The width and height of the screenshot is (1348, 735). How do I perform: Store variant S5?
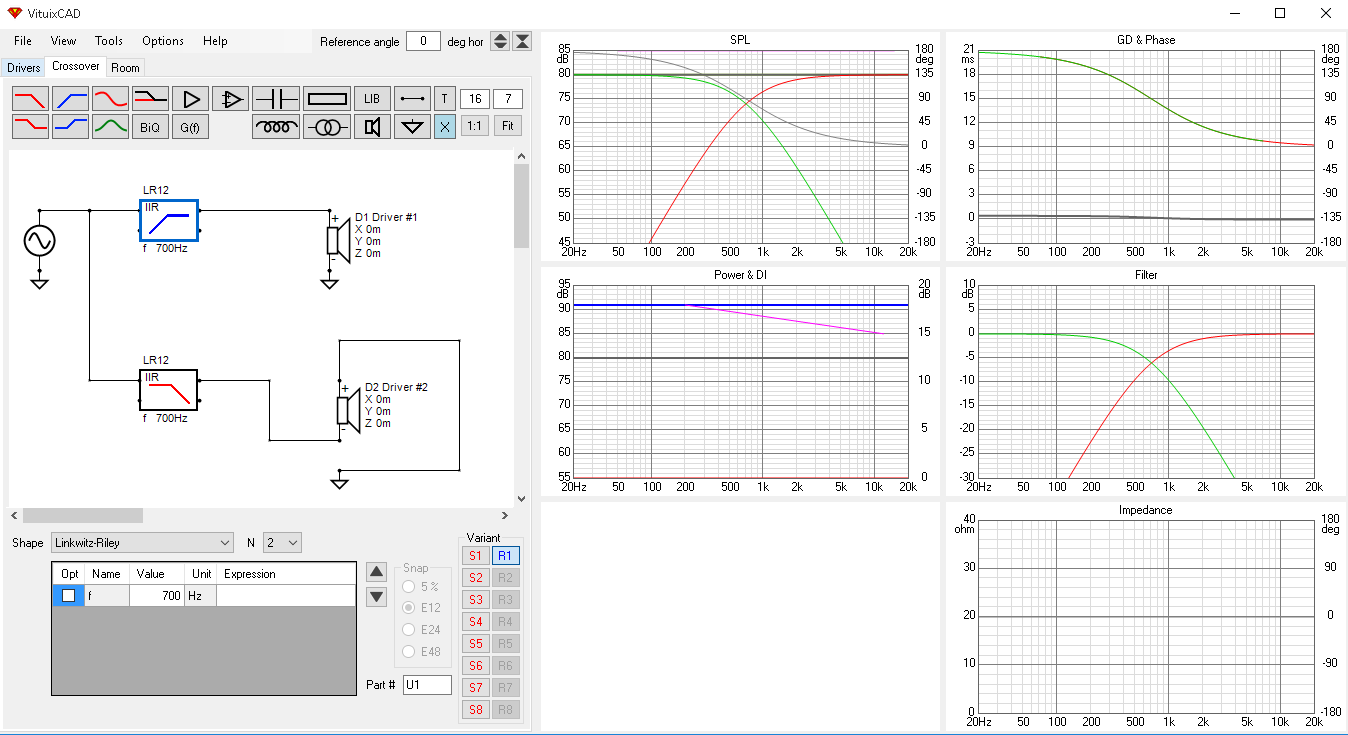pyautogui.click(x=475, y=643)
